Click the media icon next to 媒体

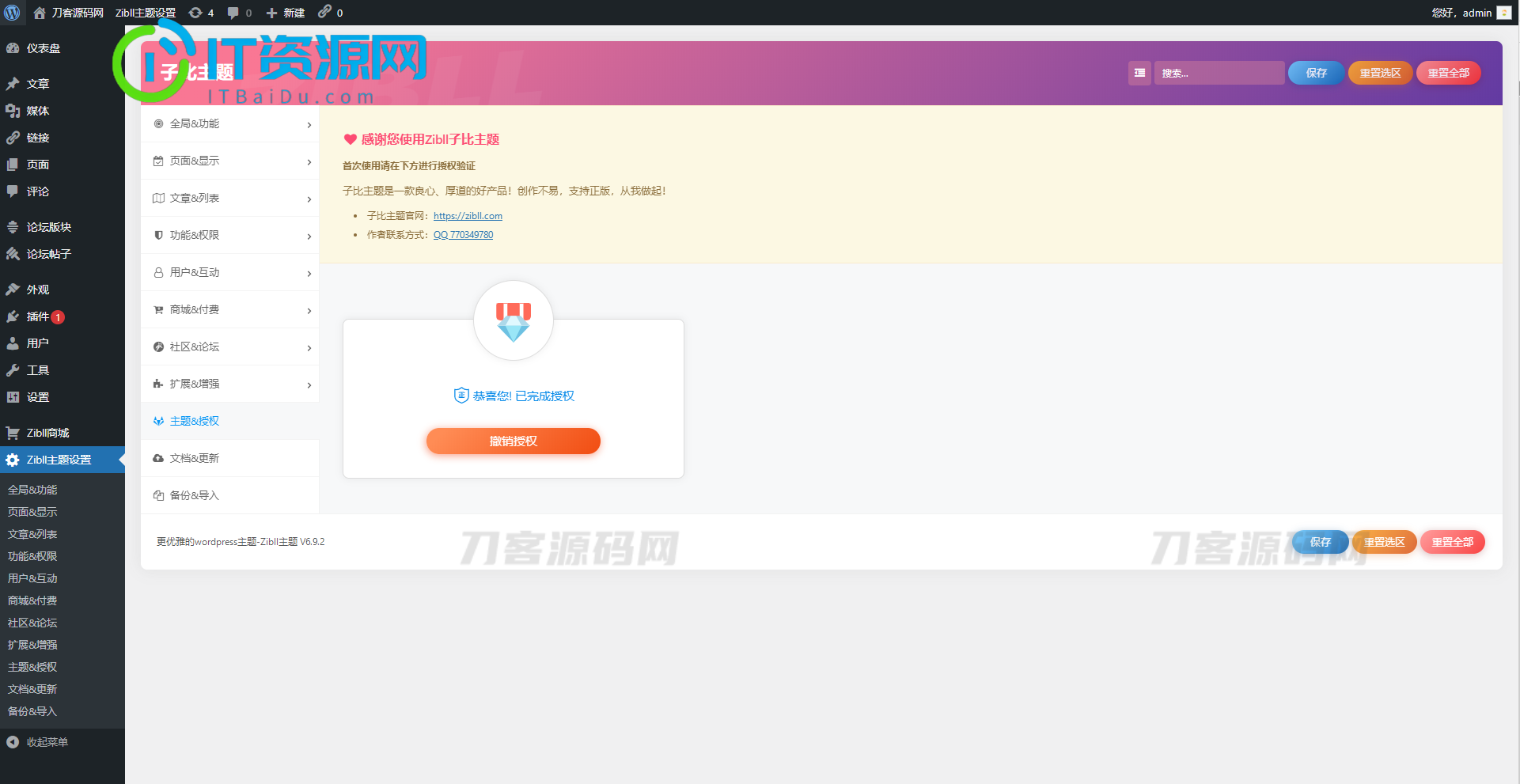pyautogui.click(x=13, y=111)
